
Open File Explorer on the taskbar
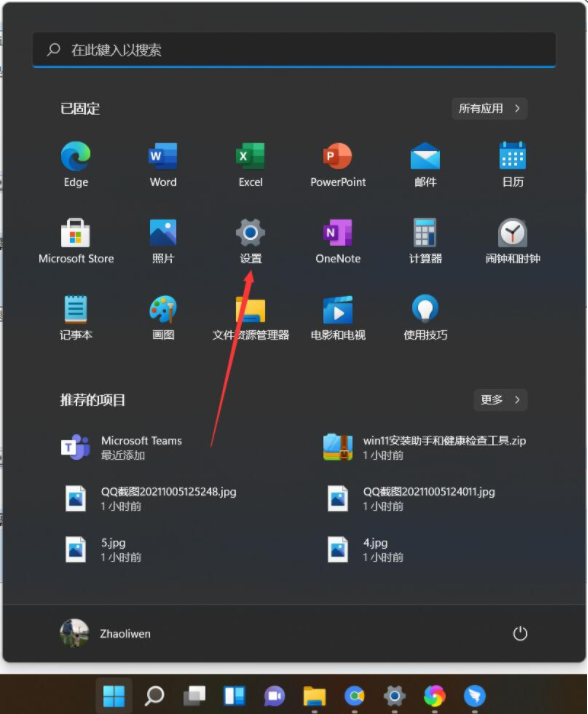[x=314, y=696]
